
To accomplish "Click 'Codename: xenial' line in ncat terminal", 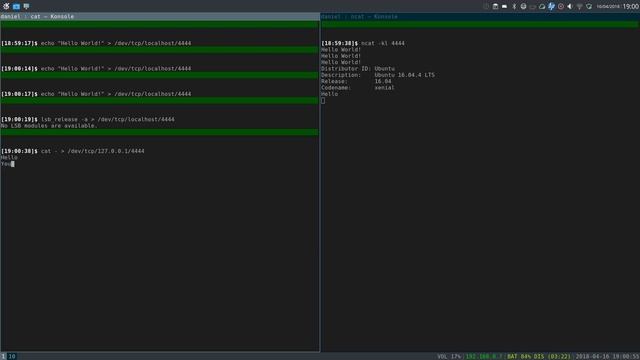I will 358,88.
